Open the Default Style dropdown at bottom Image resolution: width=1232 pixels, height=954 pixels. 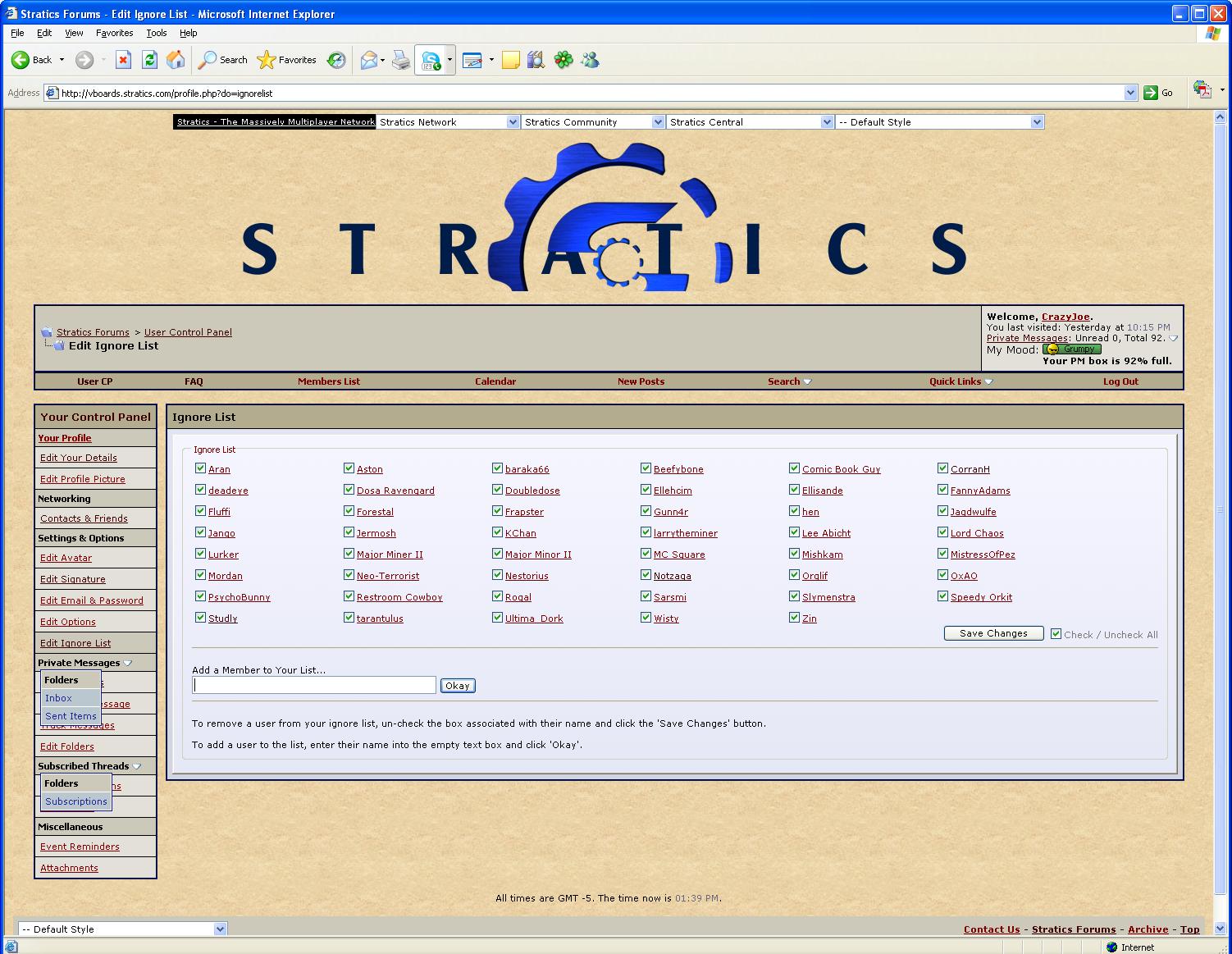pos(122,929)
